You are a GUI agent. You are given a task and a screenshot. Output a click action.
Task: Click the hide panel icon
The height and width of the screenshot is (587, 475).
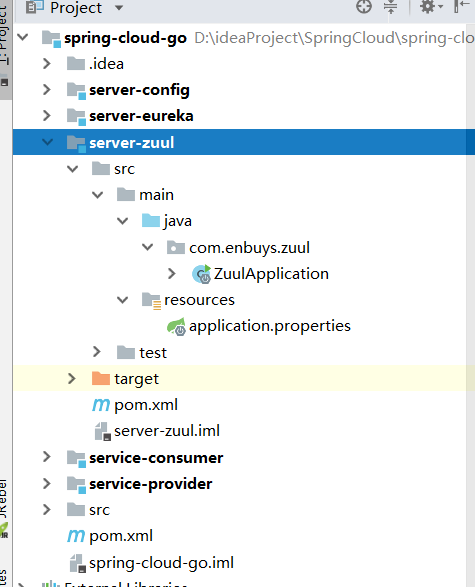point(462,6)
